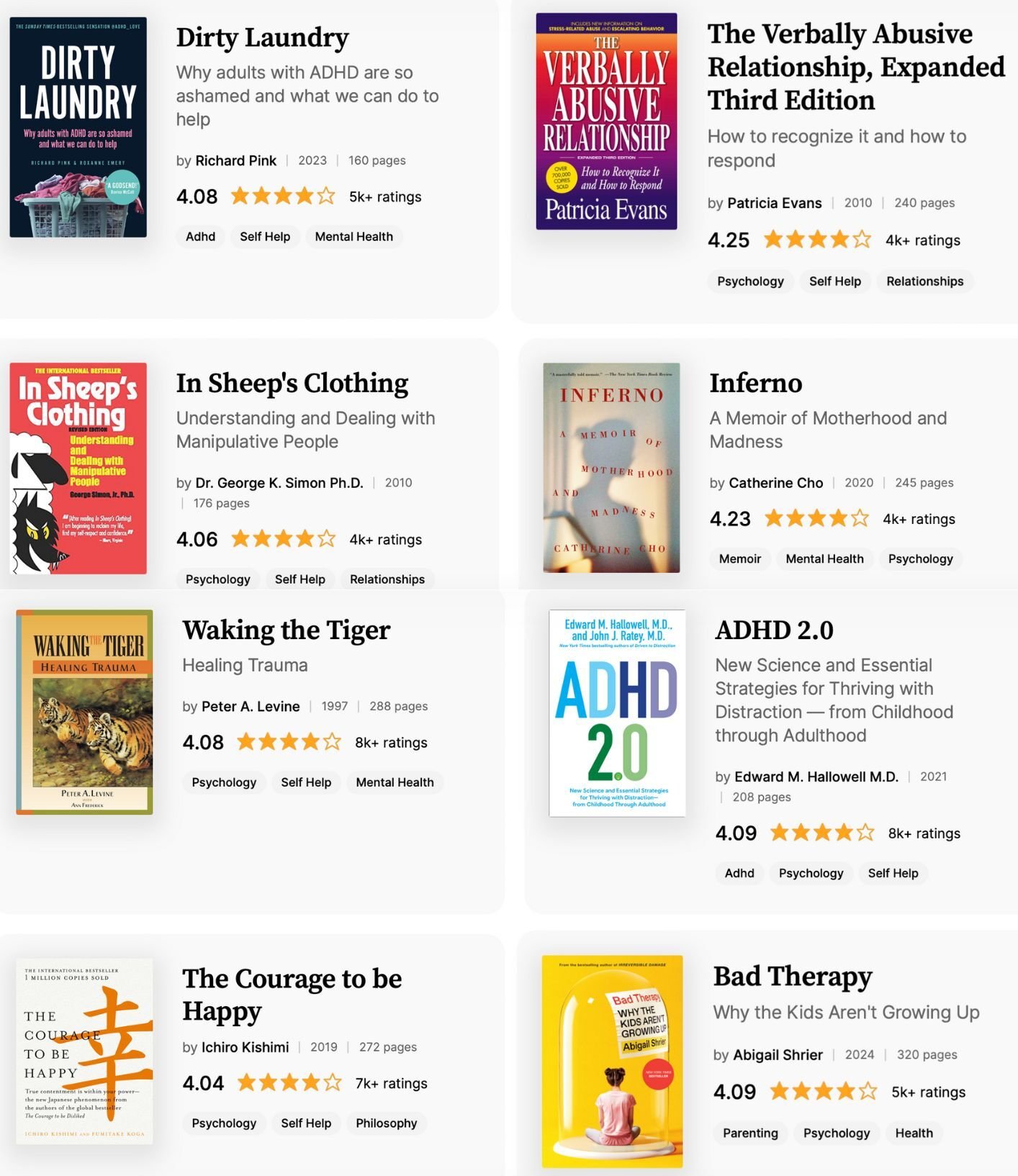Open The Verbally Abusive Relationship cover image
Viewport: 1018px width, 1176px height.
coord(606,122)
